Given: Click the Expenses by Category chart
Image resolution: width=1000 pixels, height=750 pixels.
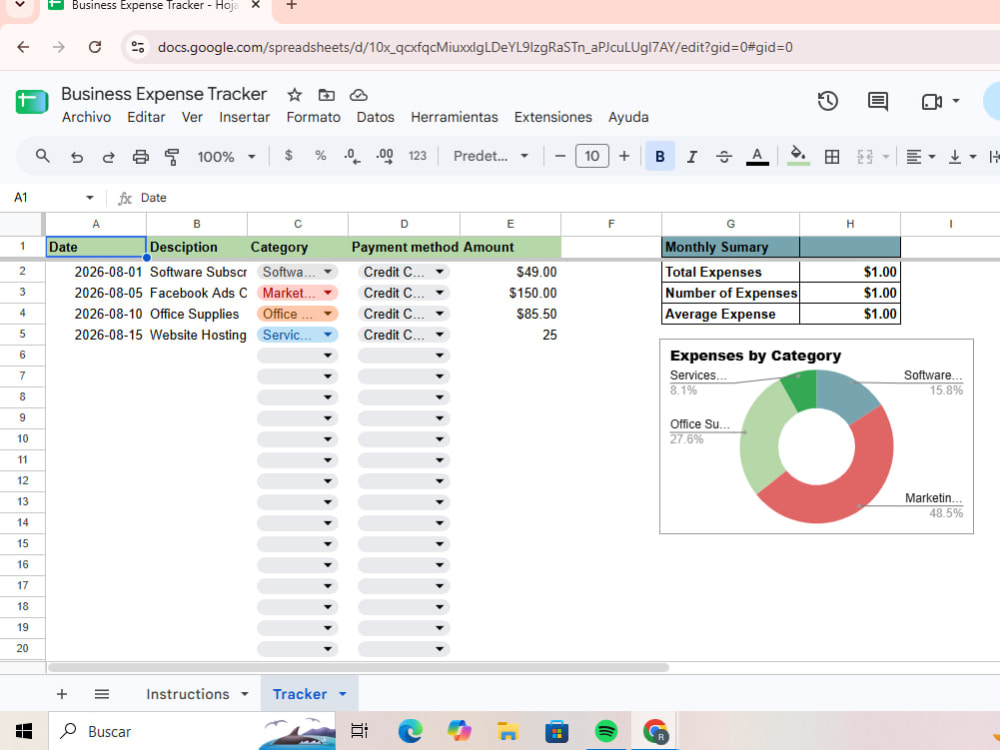Looking at the screenshot, I should point(816,436).
